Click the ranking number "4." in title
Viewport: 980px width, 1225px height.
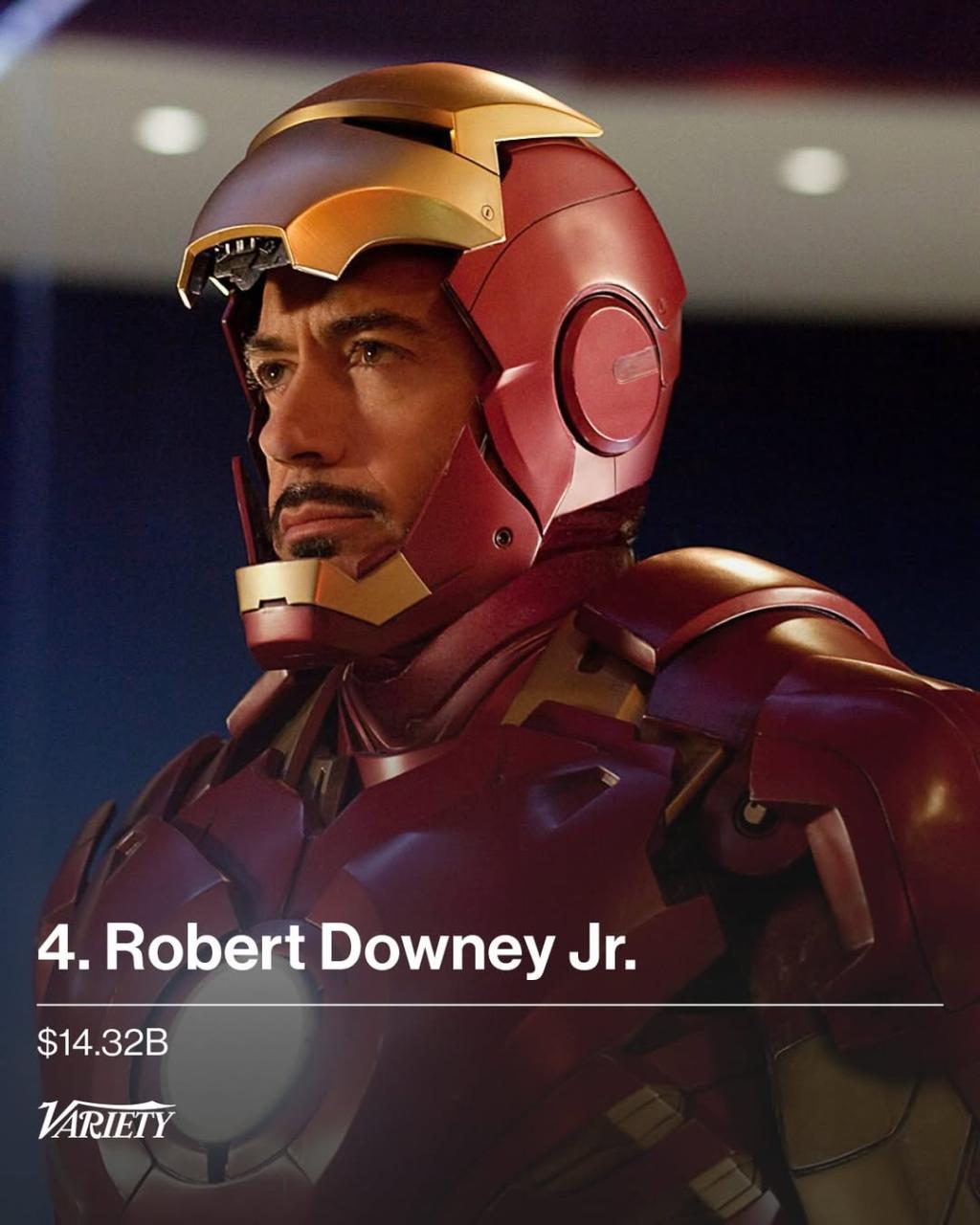tap(63, 947)
